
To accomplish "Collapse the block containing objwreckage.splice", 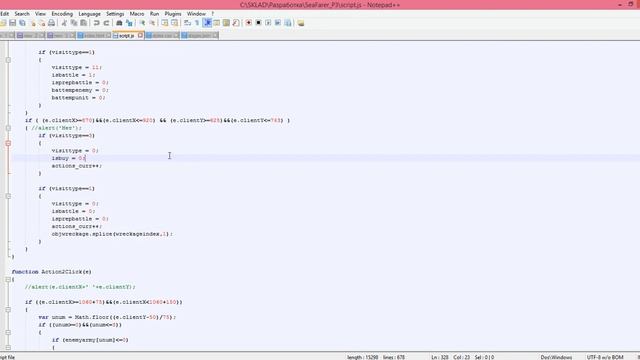I will (8, 196).
